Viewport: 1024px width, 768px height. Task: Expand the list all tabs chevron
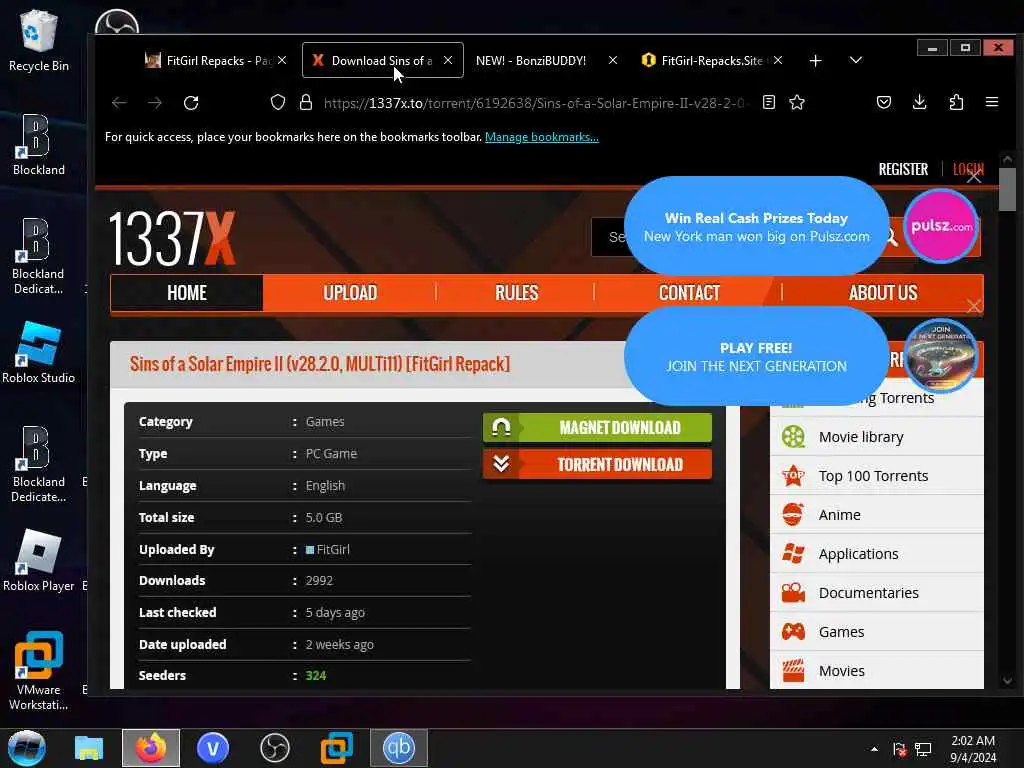(856, 60)
